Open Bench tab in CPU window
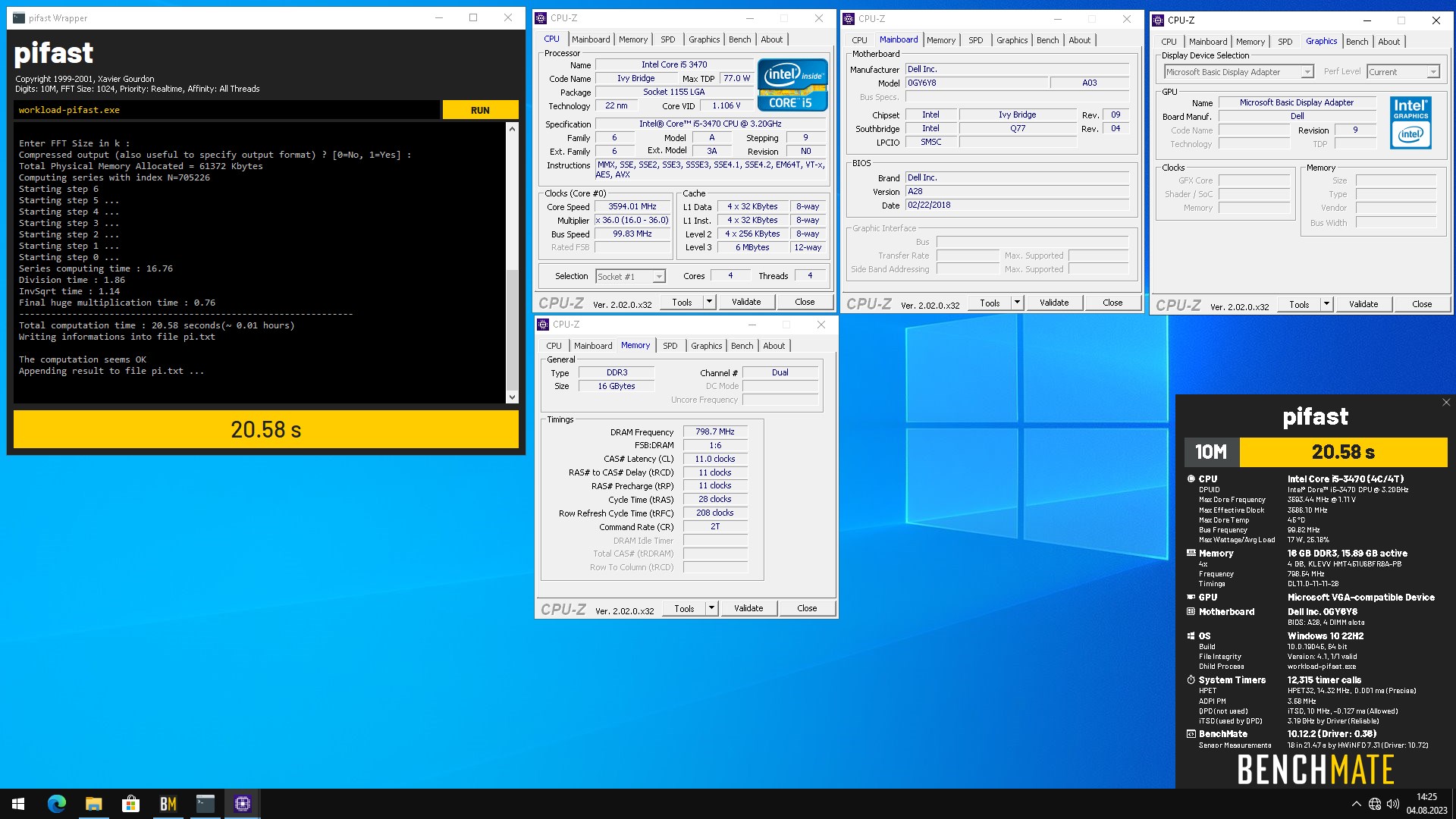The height and width of the screenshot is (819, 1456). 739,39
